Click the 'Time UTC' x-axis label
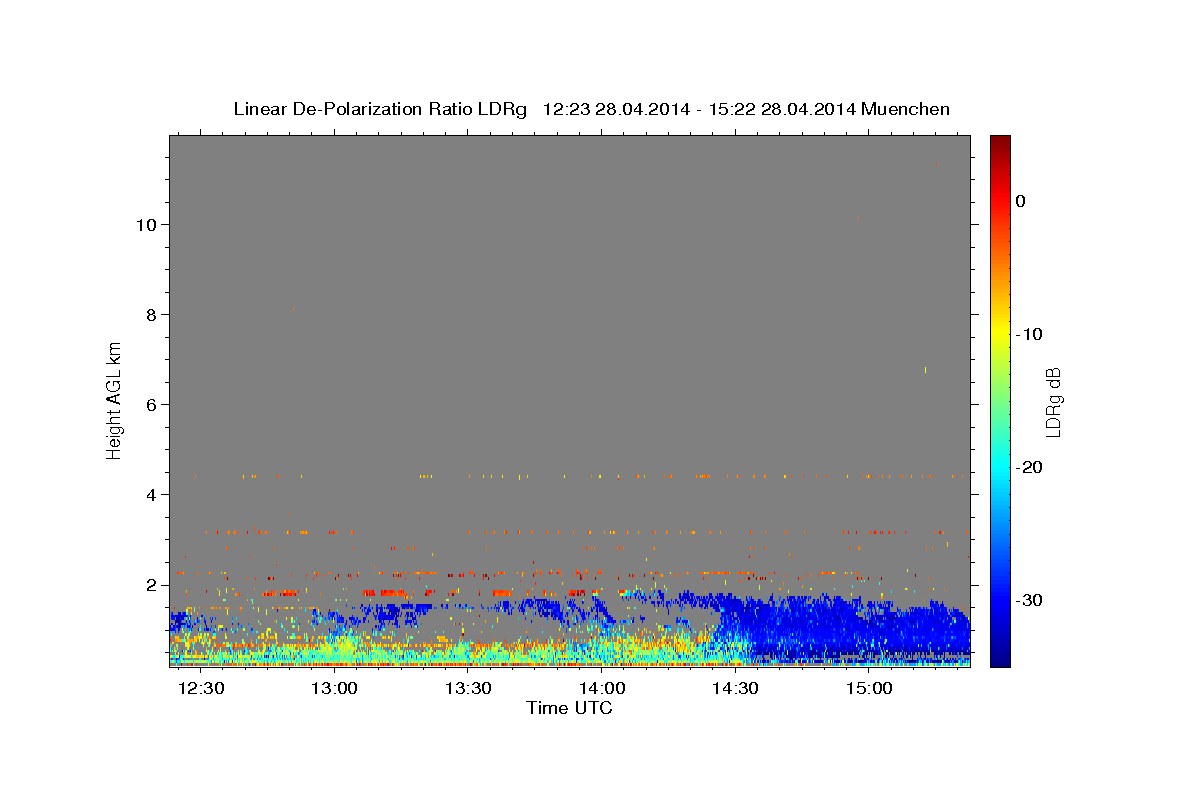 click(x=569, y=708)
